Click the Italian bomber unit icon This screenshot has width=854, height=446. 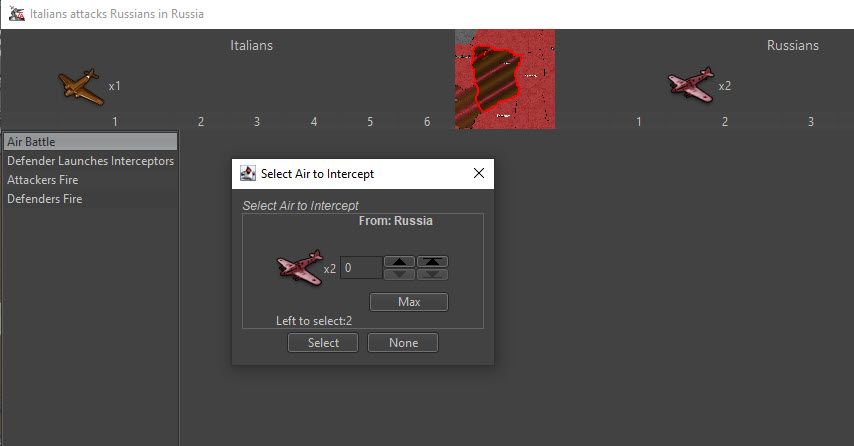pyautogui.click(x=80, y=87)
